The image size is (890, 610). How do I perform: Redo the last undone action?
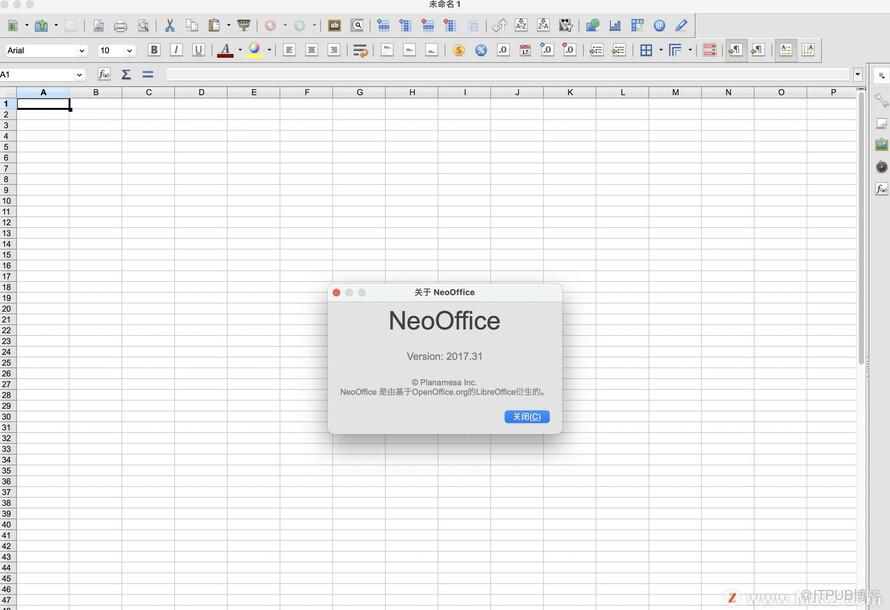[299, 26]
